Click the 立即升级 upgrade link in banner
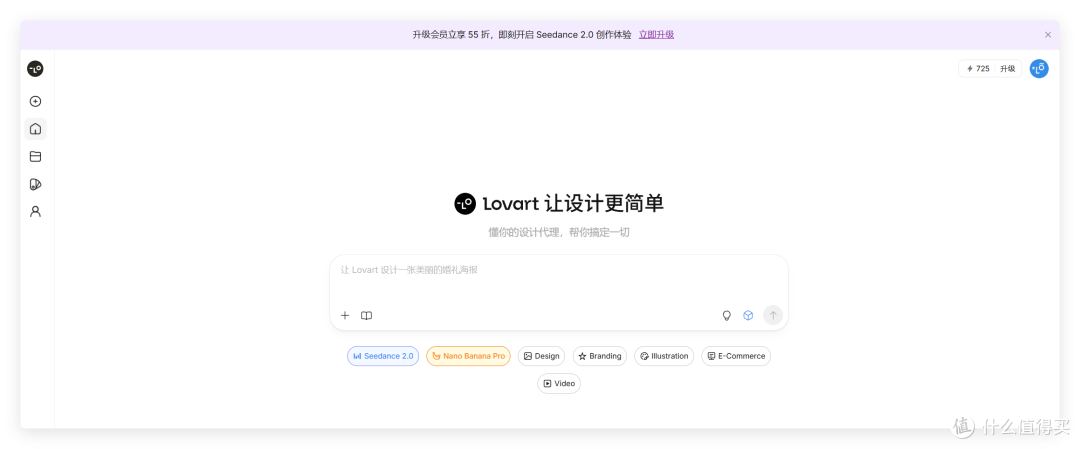This screenshot has width=1080, height=449. tap(656, 34)
